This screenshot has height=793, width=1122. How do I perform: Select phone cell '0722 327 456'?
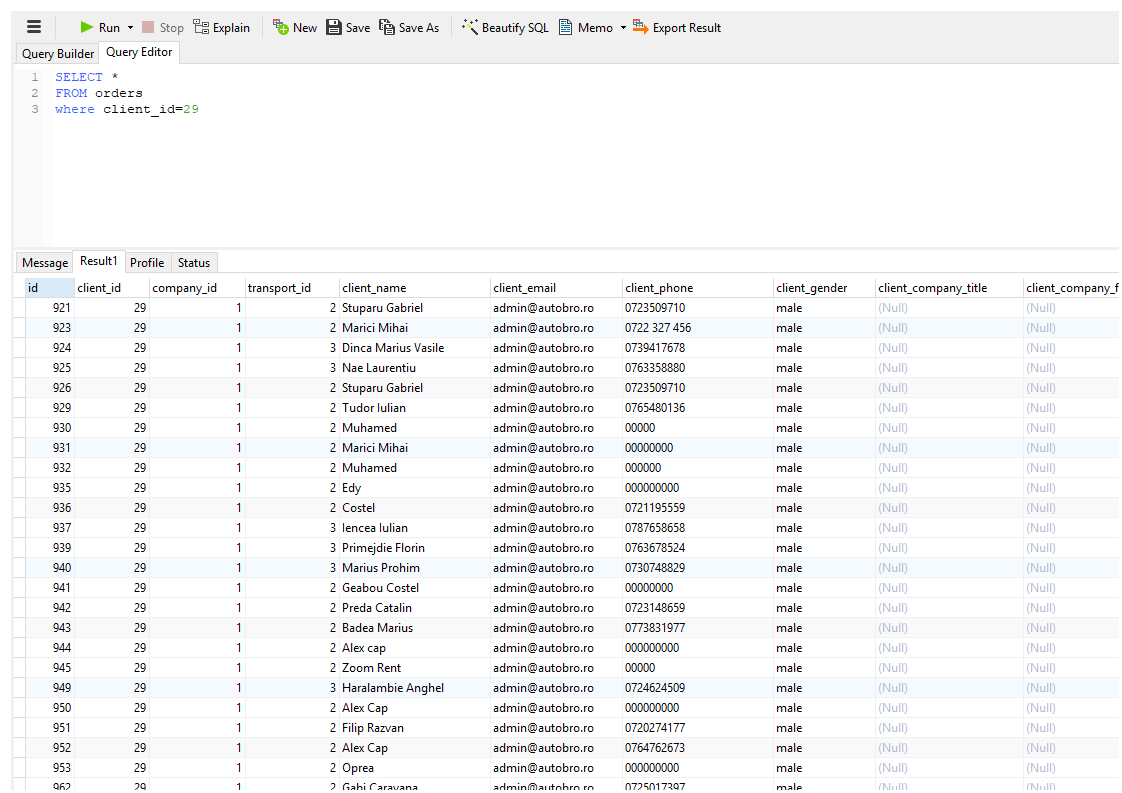[698, 328]
